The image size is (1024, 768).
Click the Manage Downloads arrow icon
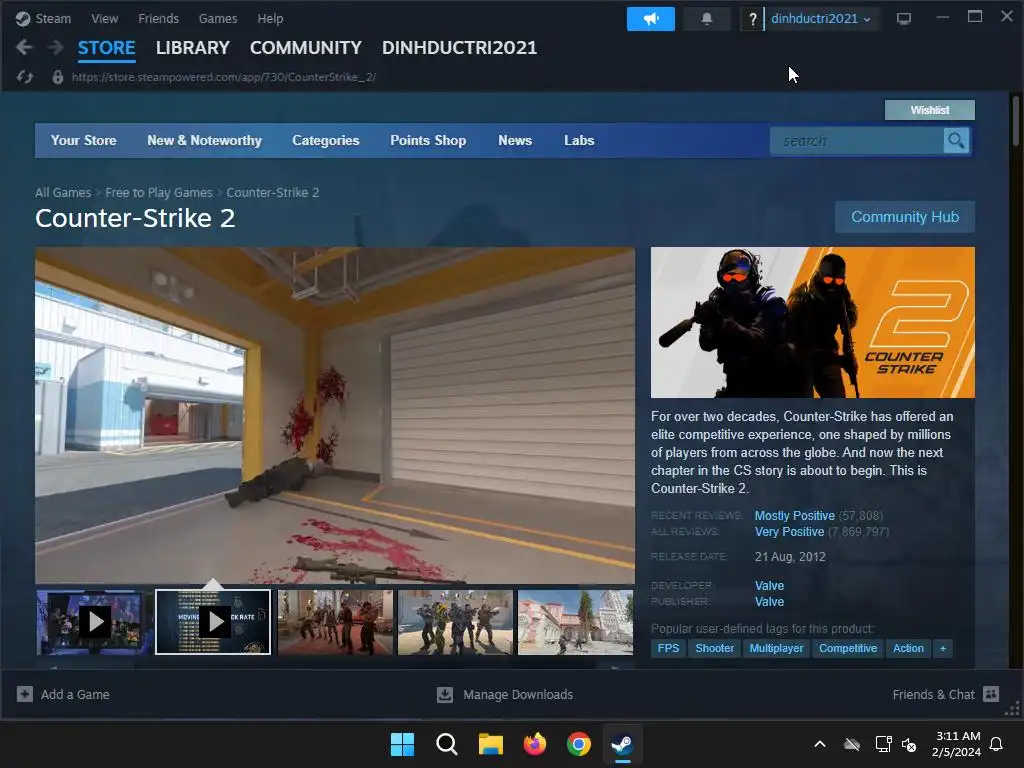click(x=445, y=694)
